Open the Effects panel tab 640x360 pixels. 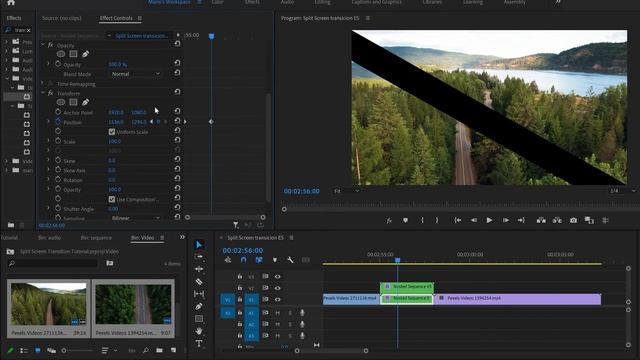point(13,18)
